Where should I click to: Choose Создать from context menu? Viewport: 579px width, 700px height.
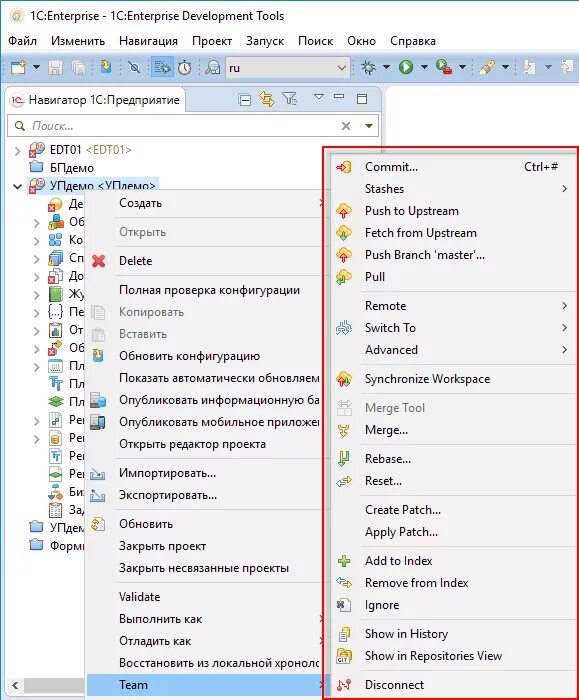pos(205,203)
